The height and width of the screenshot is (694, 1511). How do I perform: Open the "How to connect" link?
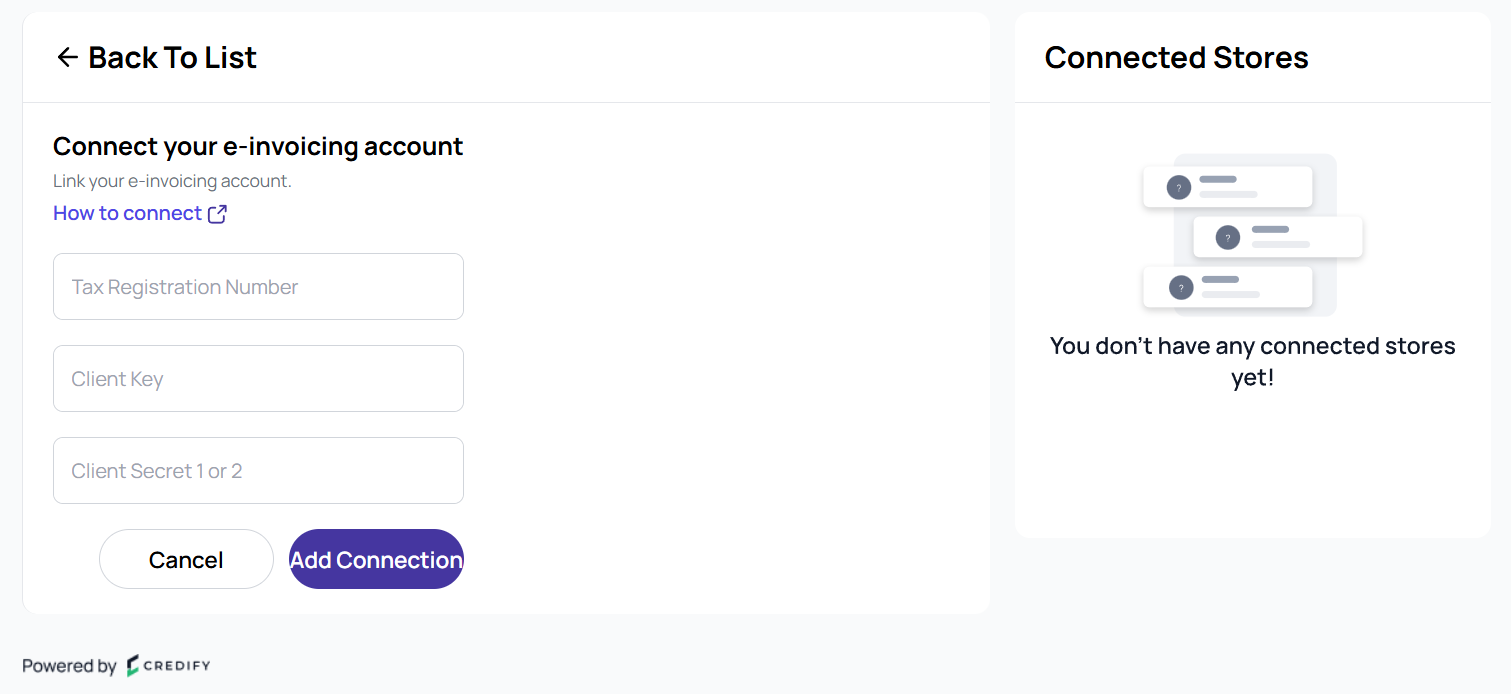pos(127,213)
